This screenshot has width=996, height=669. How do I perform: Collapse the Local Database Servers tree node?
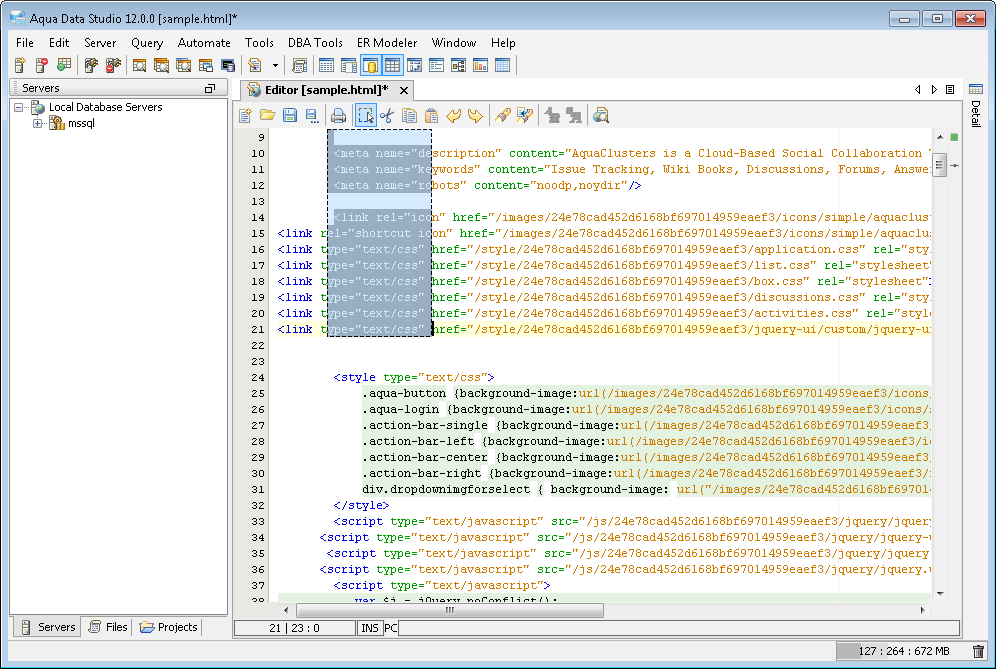coord(19,107)
